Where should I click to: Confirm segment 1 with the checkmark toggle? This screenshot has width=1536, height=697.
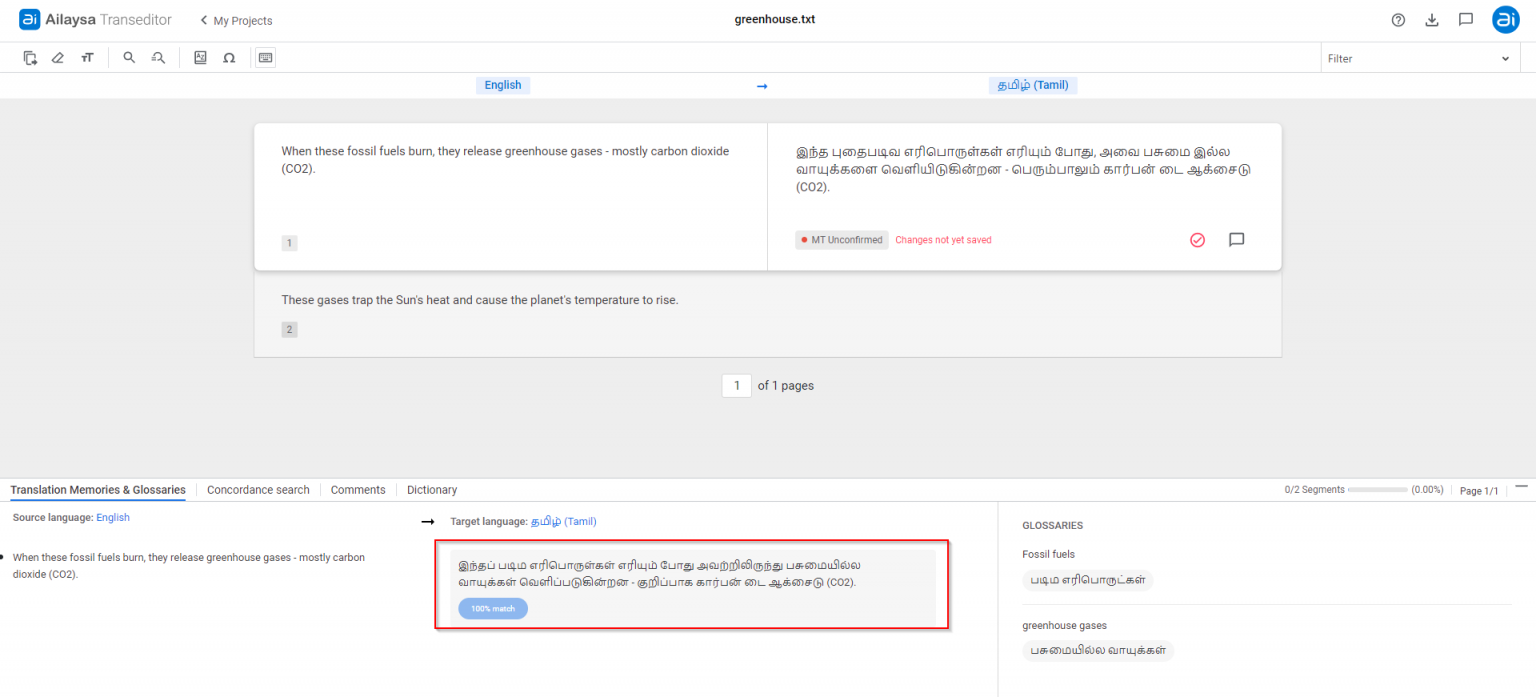pyautogui.click(x=1197, y=239)
